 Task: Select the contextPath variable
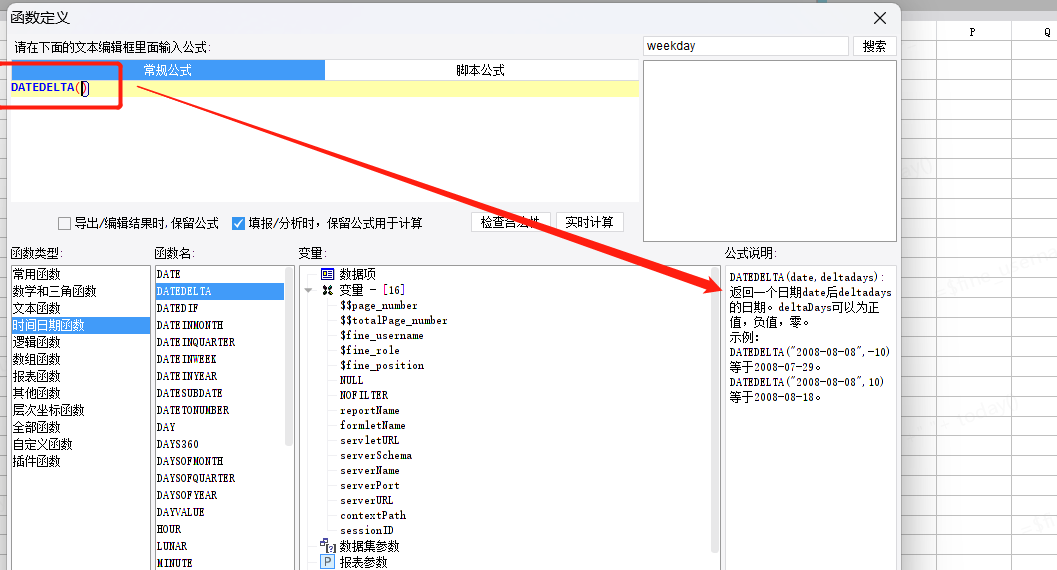click(373, 515)
